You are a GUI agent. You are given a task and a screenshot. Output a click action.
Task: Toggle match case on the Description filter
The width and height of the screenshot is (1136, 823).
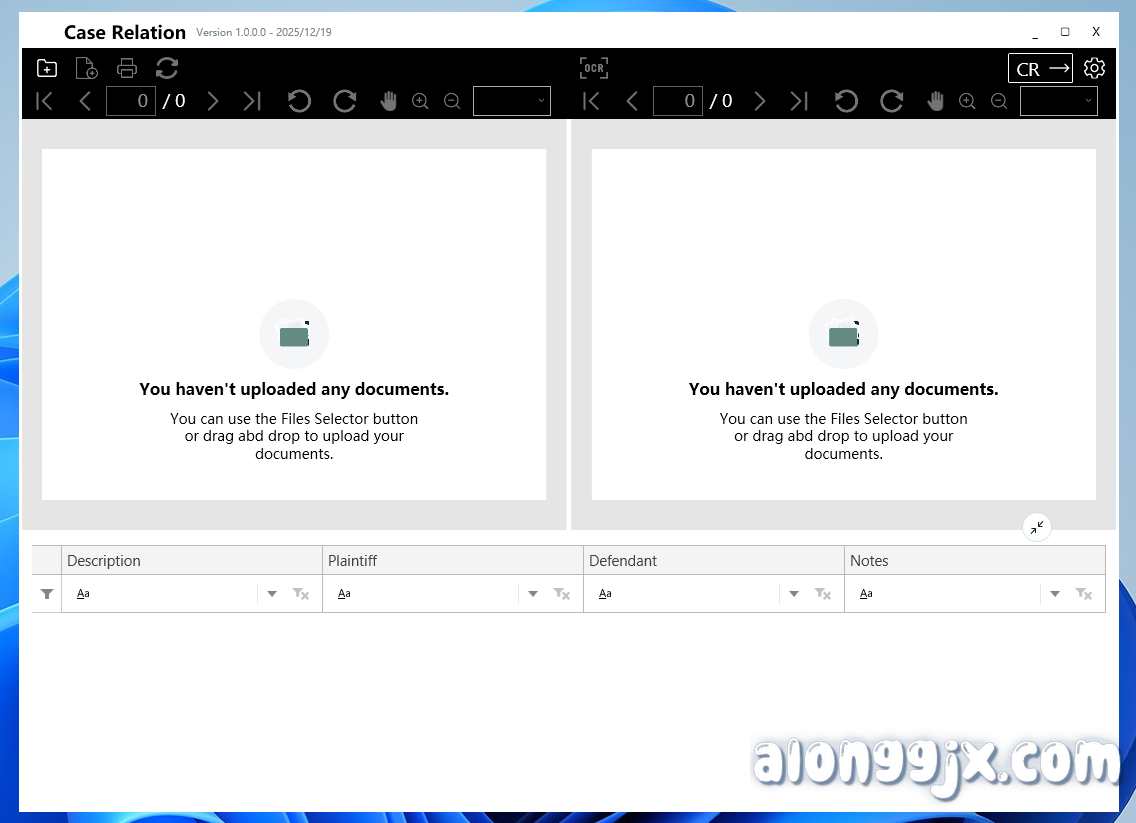[83, 593]
